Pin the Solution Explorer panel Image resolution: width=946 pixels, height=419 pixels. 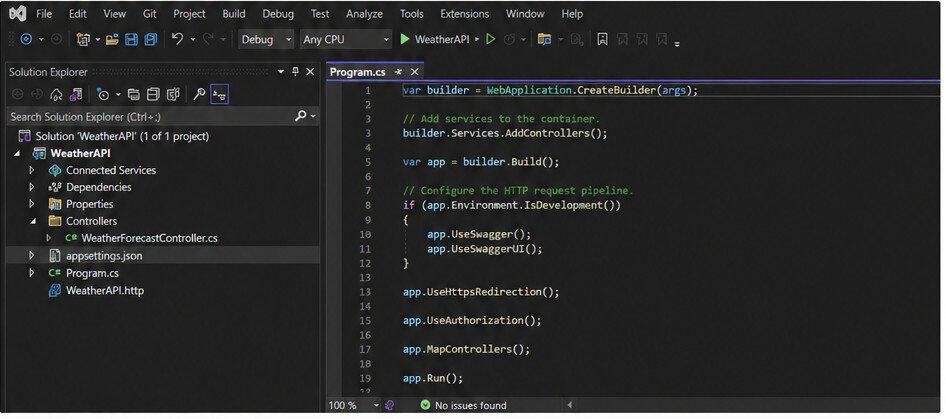coord(295,72)
